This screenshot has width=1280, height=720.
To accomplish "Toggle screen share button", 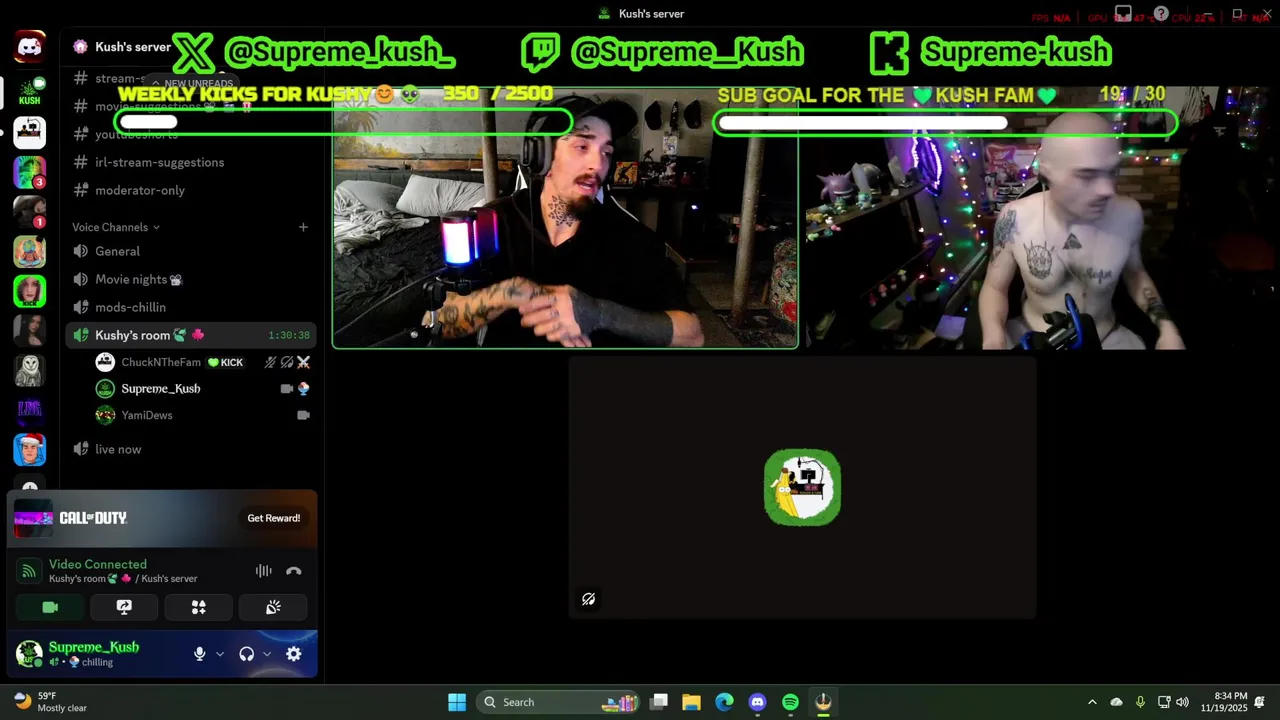I will tap(124, 607).
